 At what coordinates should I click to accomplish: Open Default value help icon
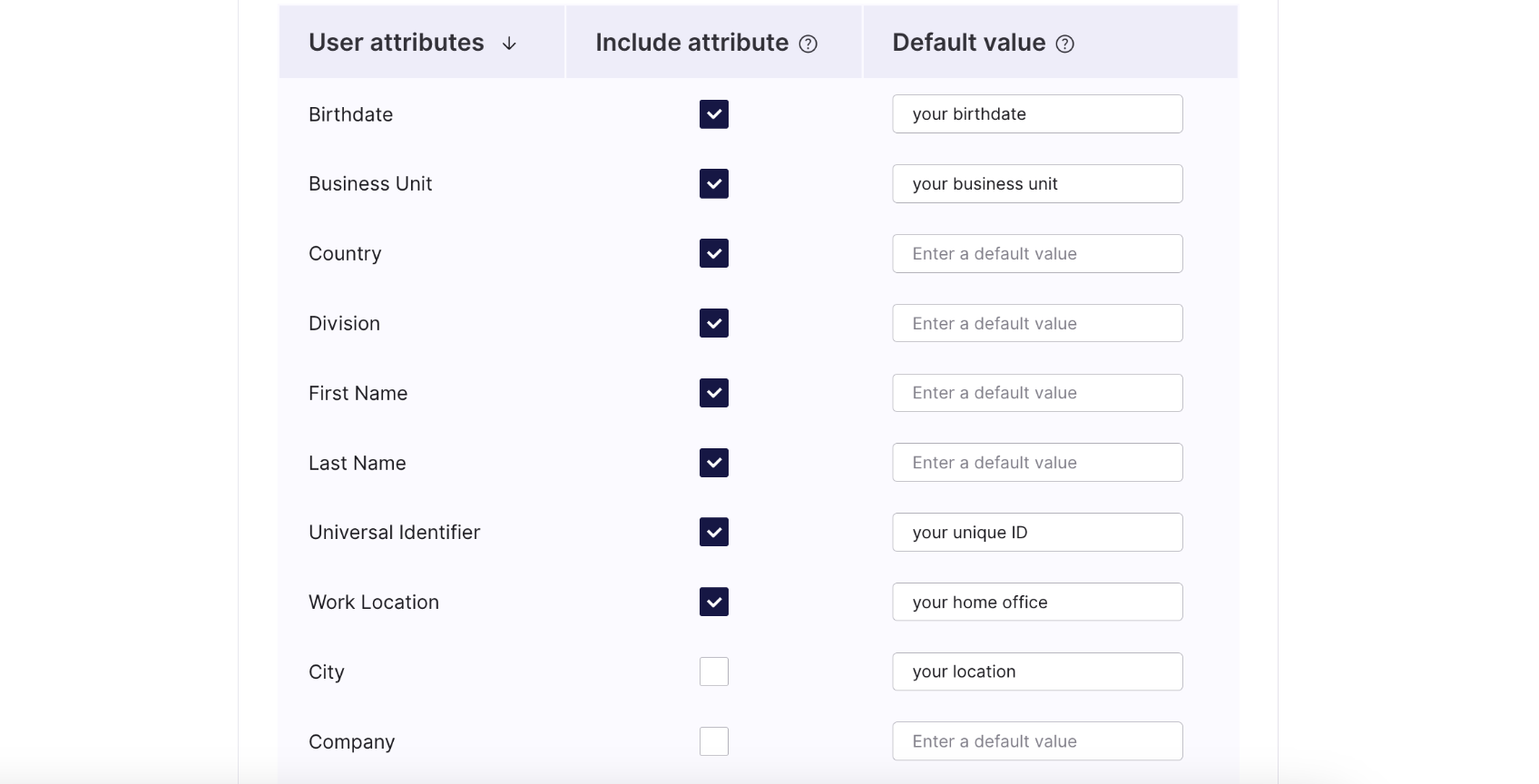1065,44
